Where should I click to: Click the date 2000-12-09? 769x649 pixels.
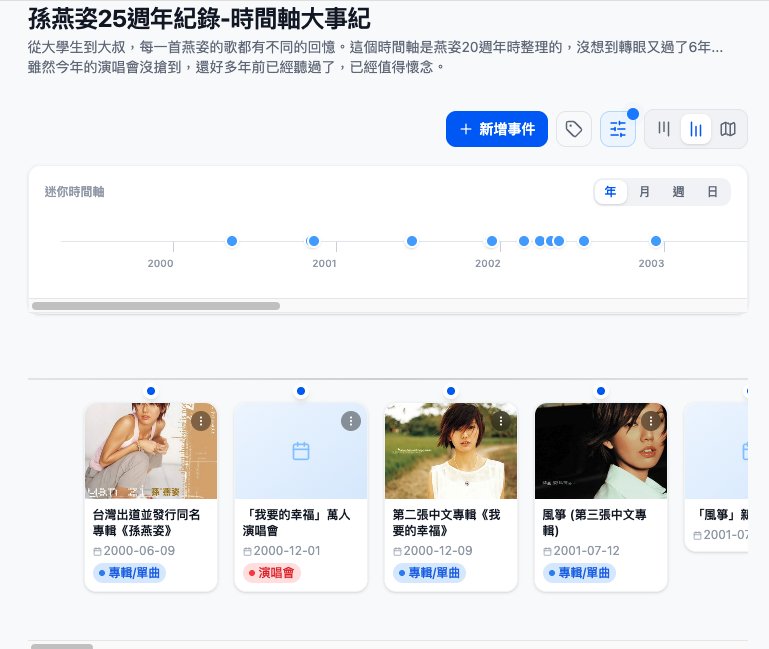(x=438, y=550)
